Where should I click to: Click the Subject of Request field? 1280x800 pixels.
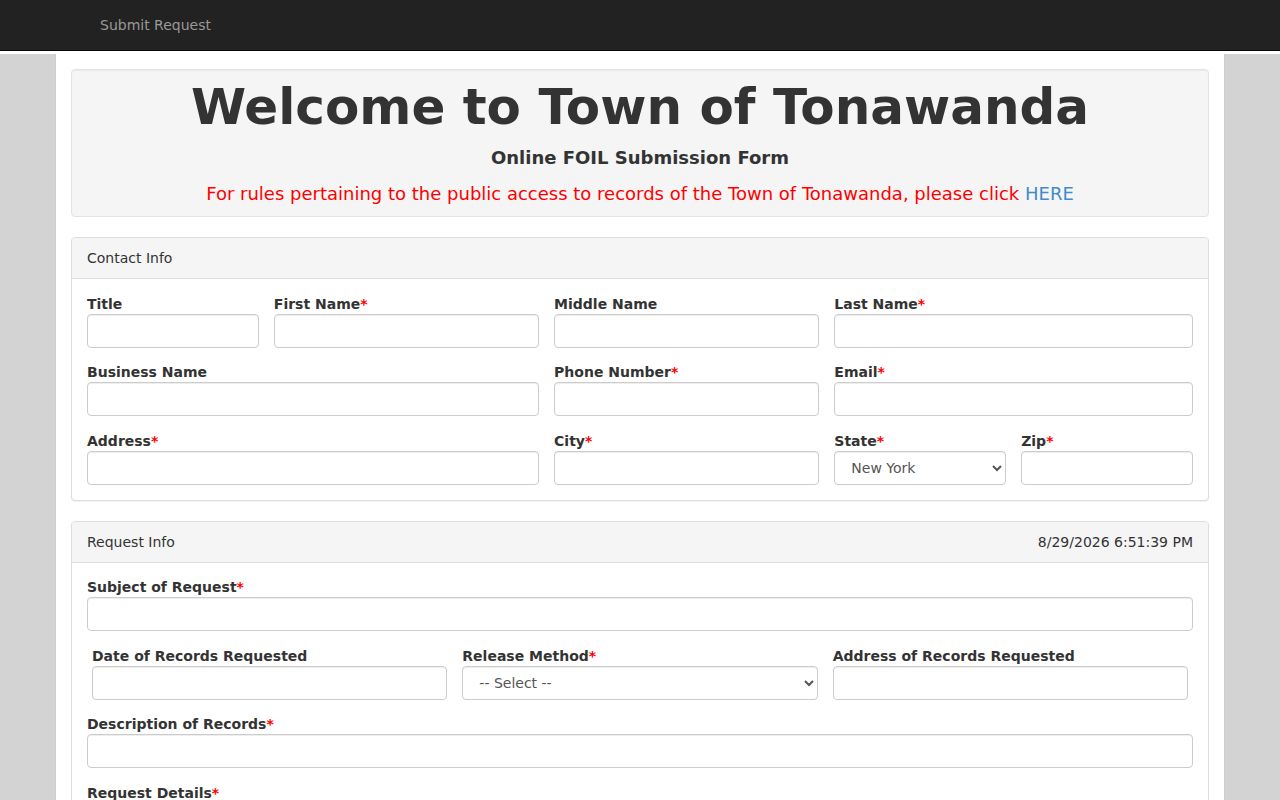point(640,614)
